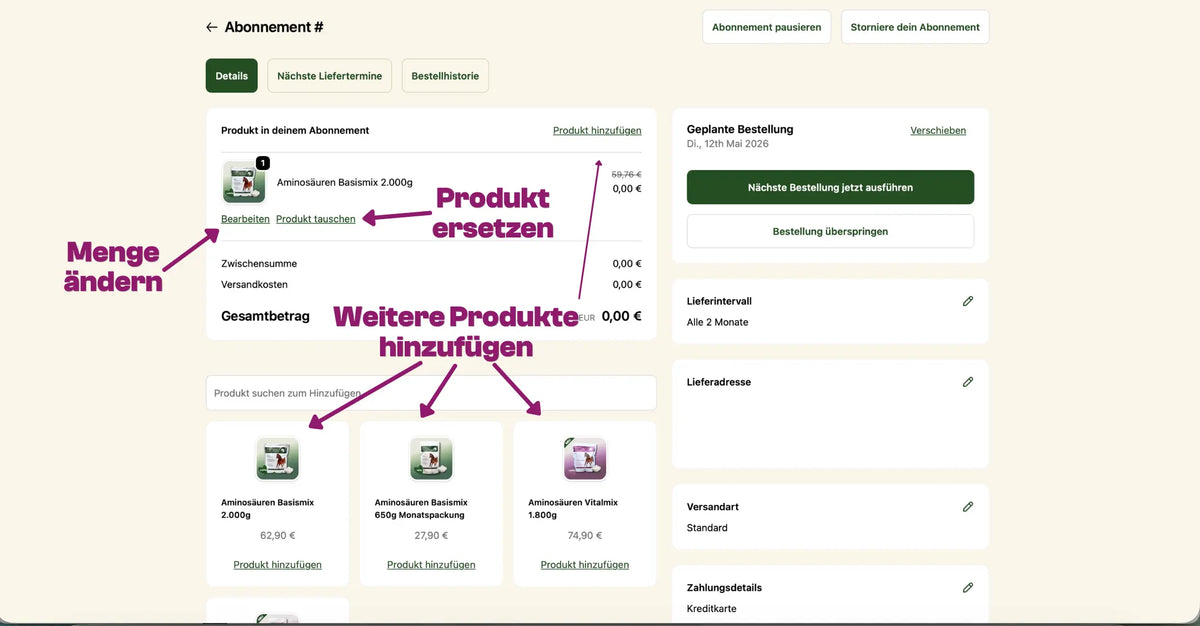Click Bestellung überspringen
1200x626 pixels.
[830, 231]
